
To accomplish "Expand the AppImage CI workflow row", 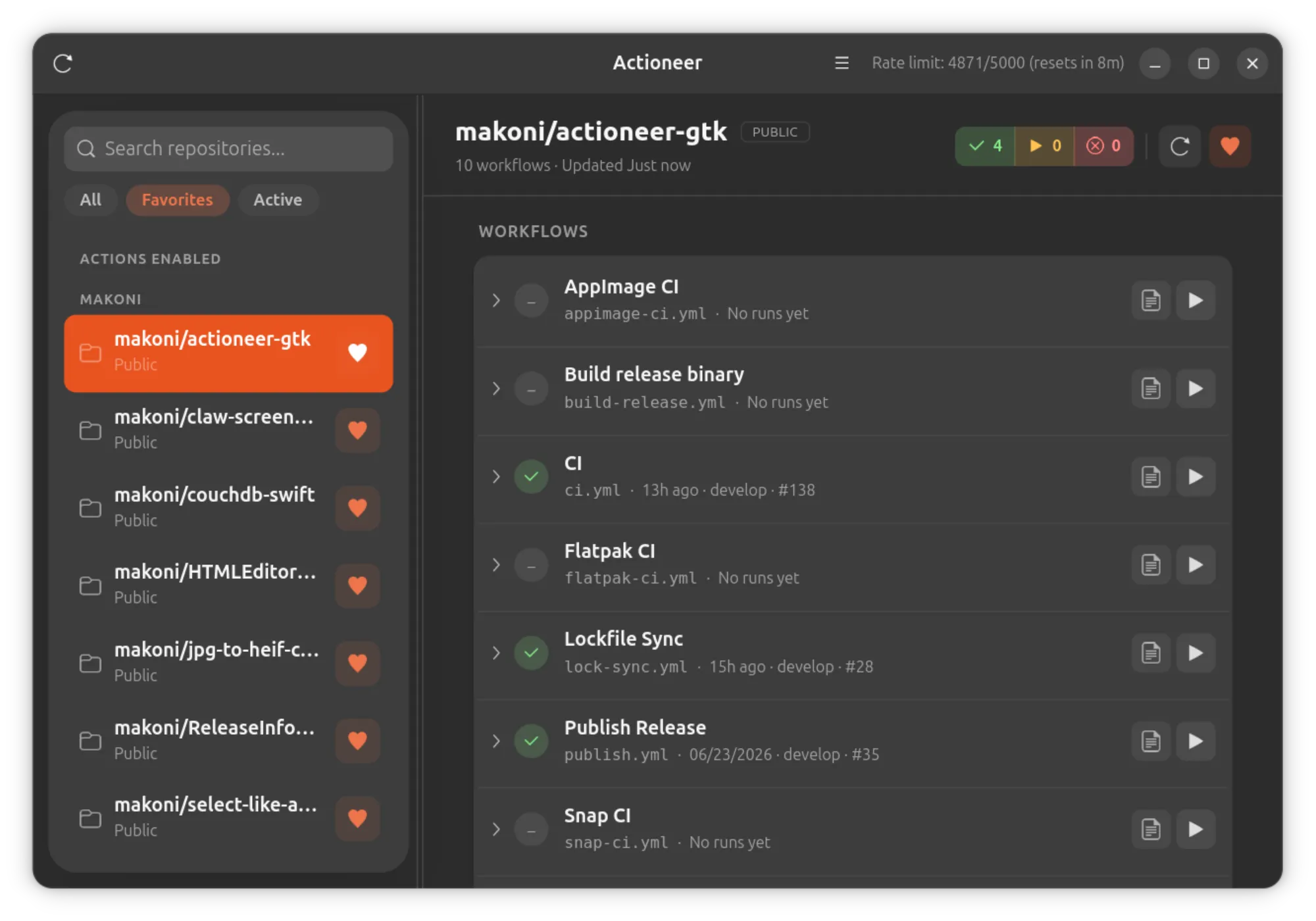I will (x=496, y=301).
